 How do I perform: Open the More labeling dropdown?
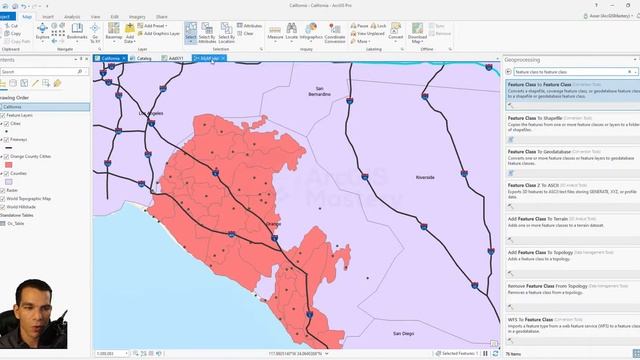[x=361, y=41]
